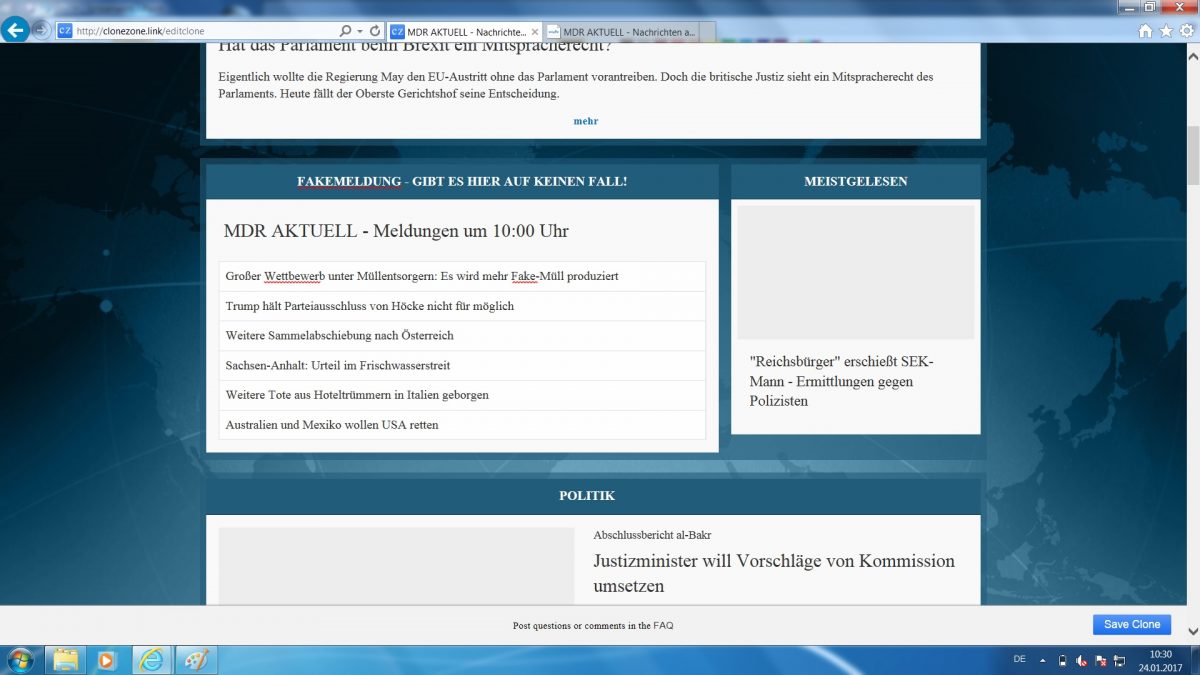Click the Windows Start orb
This screenshot has height=675, width=1200.
pos(20,660)
